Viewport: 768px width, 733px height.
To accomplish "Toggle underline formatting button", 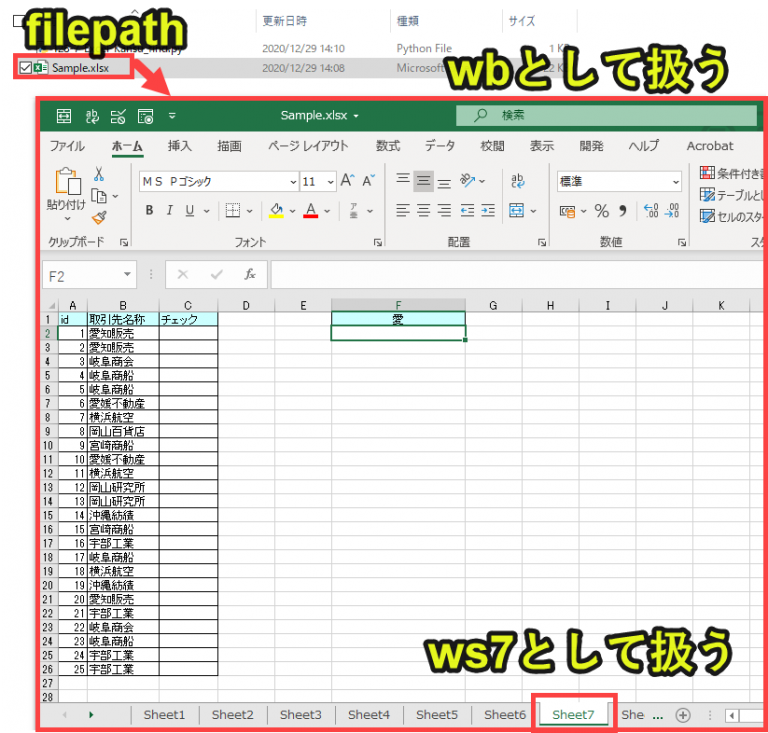I will click(x=190, y=211).
